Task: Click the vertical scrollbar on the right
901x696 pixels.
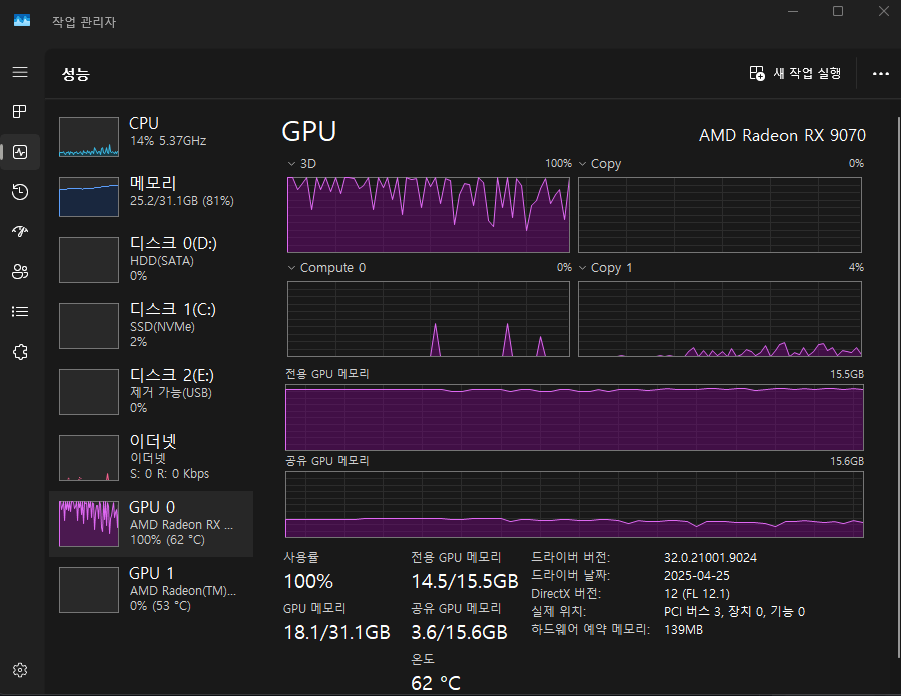Action: 898,386
